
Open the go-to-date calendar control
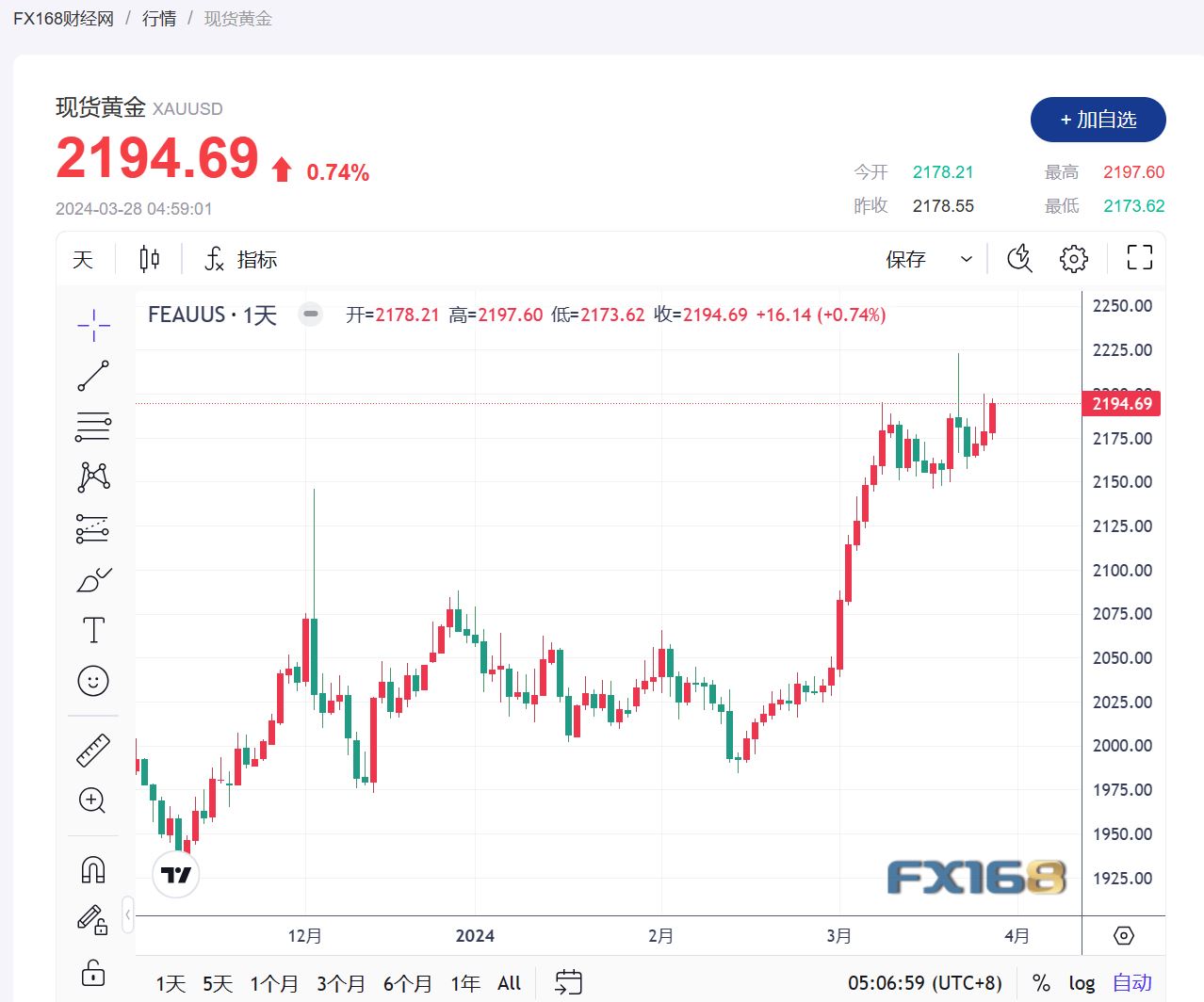point(569,982)
